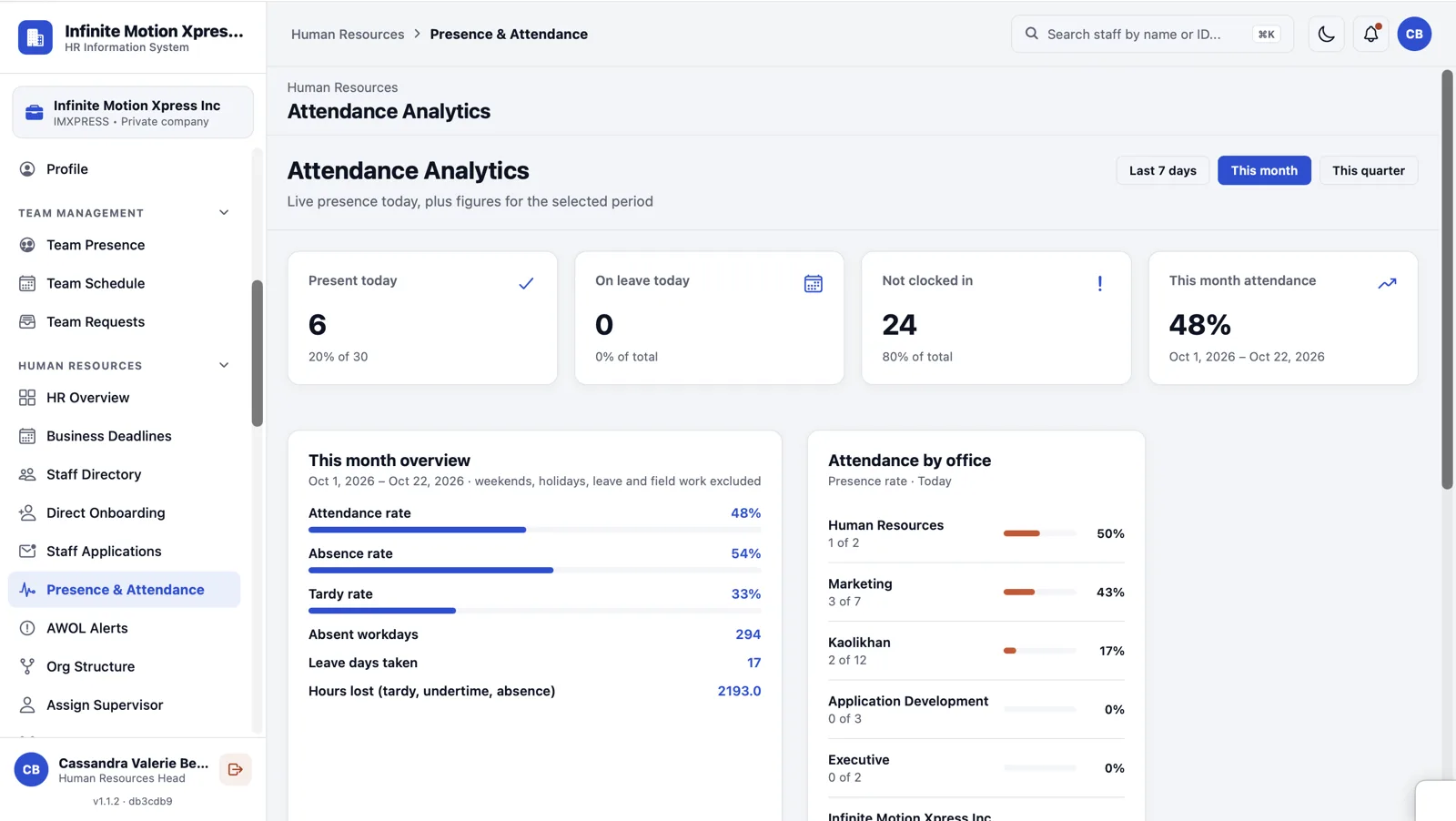
Task: Click the Application Development office row
Action: click(976, 710)
